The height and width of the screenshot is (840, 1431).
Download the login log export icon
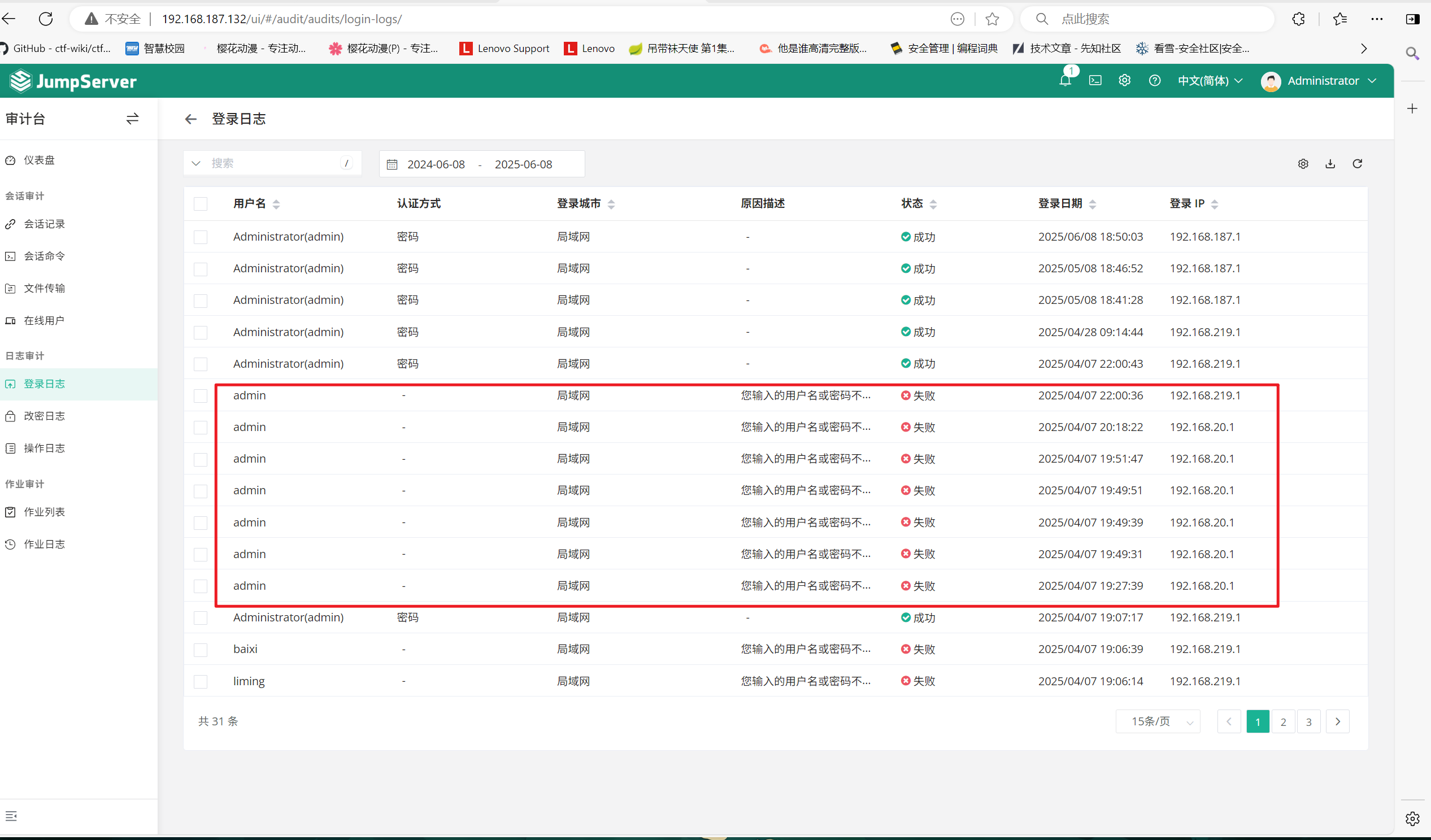pyautogui.click(x=1330, y=164)
